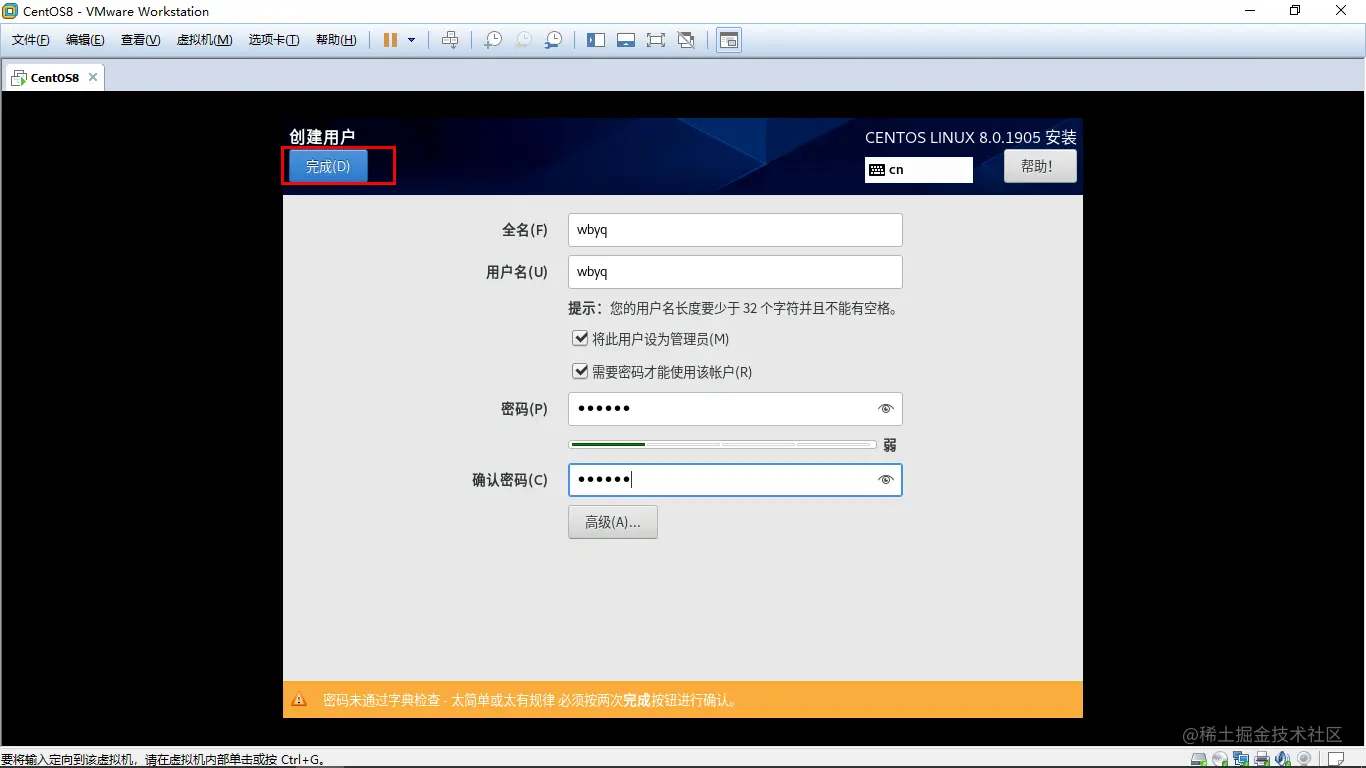Click into the 全名(F) full name field
The image size is (1366, 768).
tap(735, 230)
